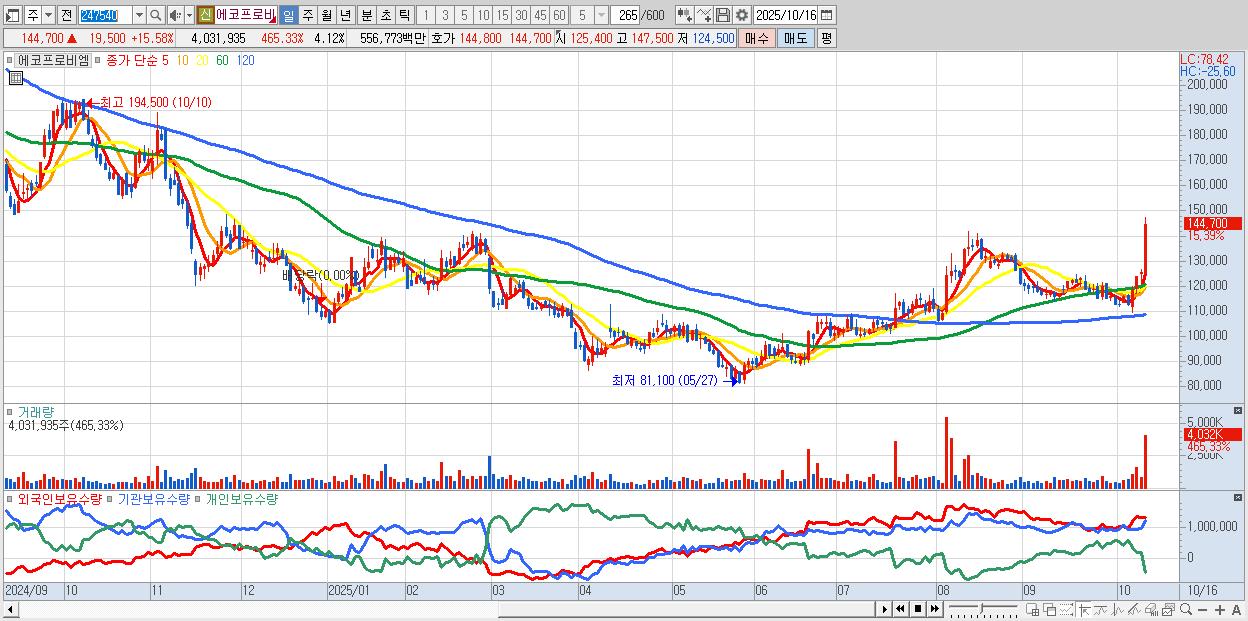Click the magnifier zoom icon in bottom toolbar

(x=1186, y=609)
